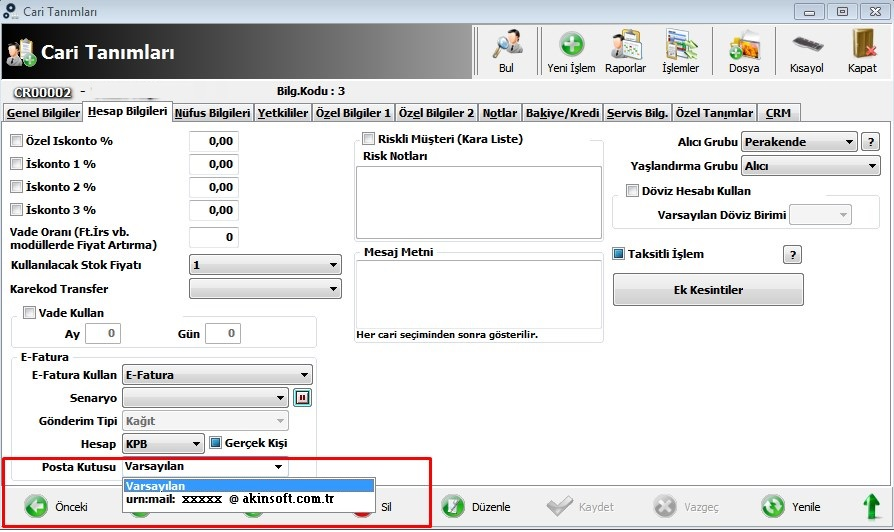Enable İskonto 1 % checkbox
The height and width of the screenshot is (532, 894).
coord(17,164)
